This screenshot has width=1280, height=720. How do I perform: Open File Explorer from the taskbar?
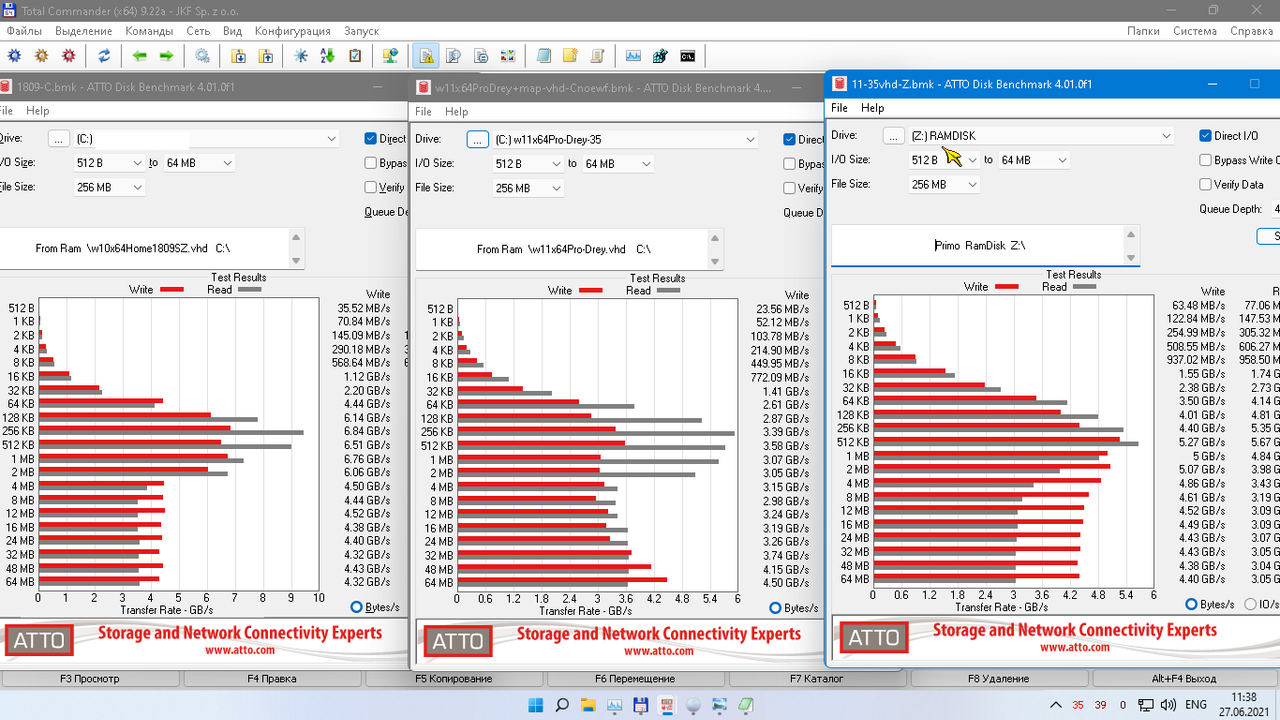click(588, 705)
